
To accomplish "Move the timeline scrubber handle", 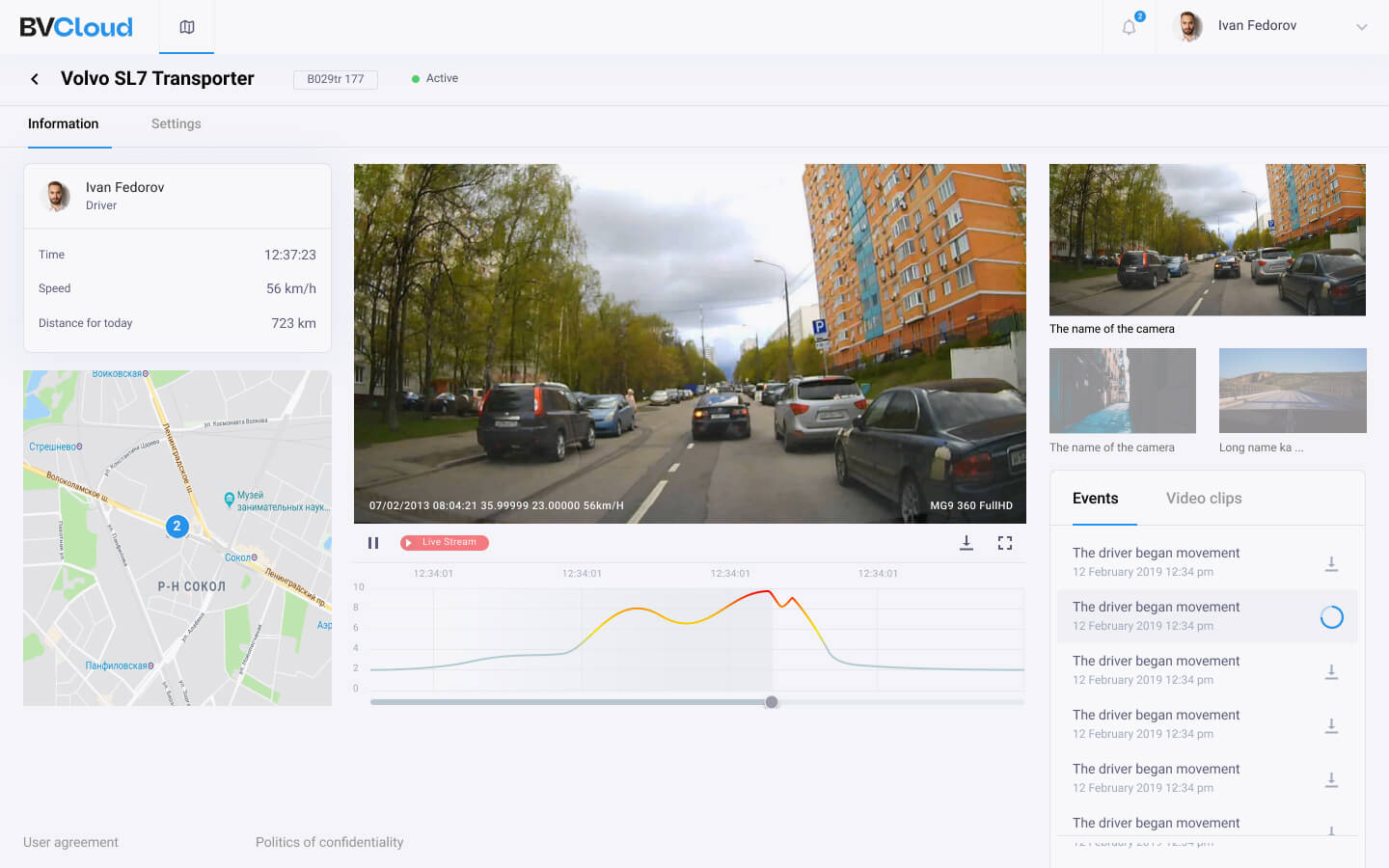I will point(772,702).
